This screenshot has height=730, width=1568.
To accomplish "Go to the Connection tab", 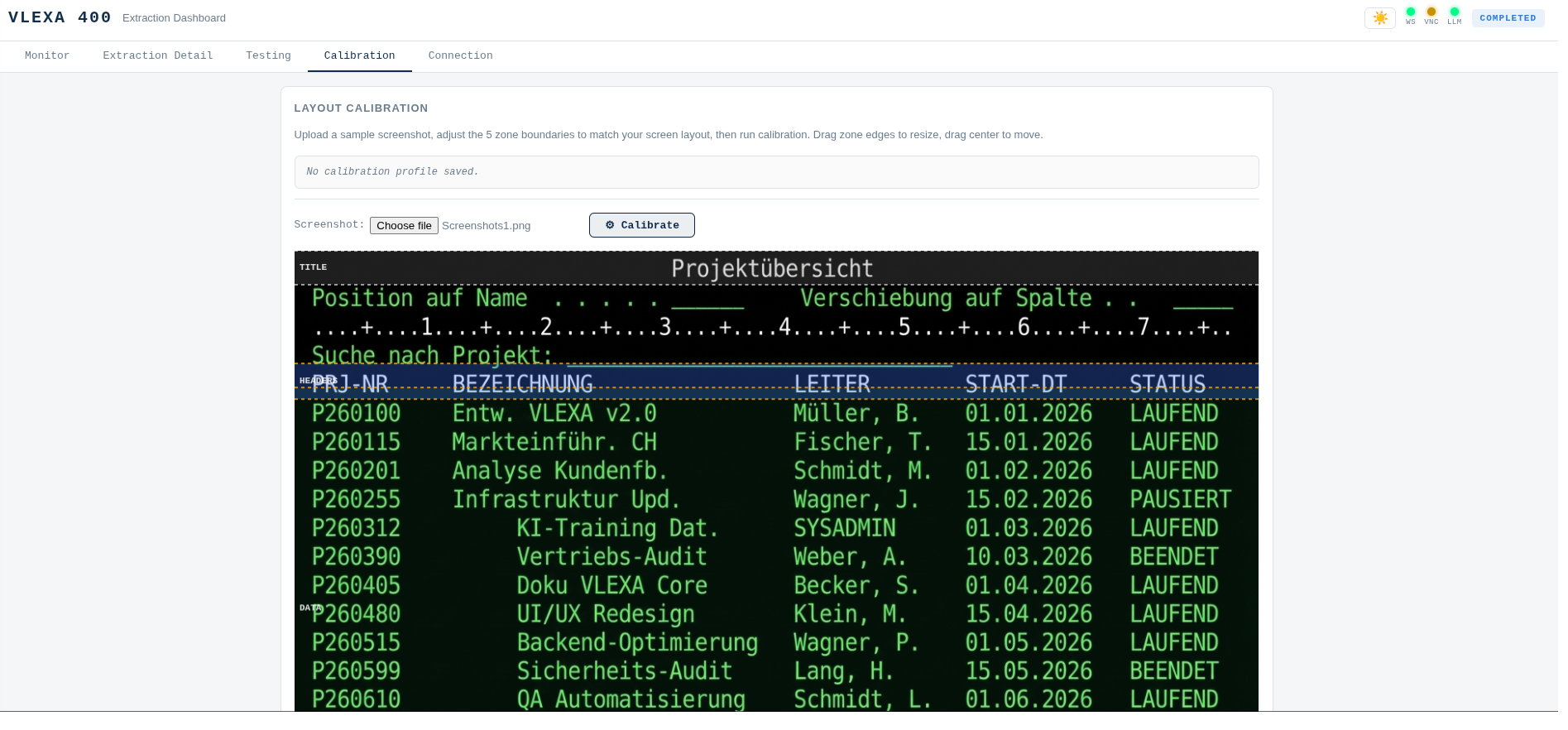I will (460, 55).
